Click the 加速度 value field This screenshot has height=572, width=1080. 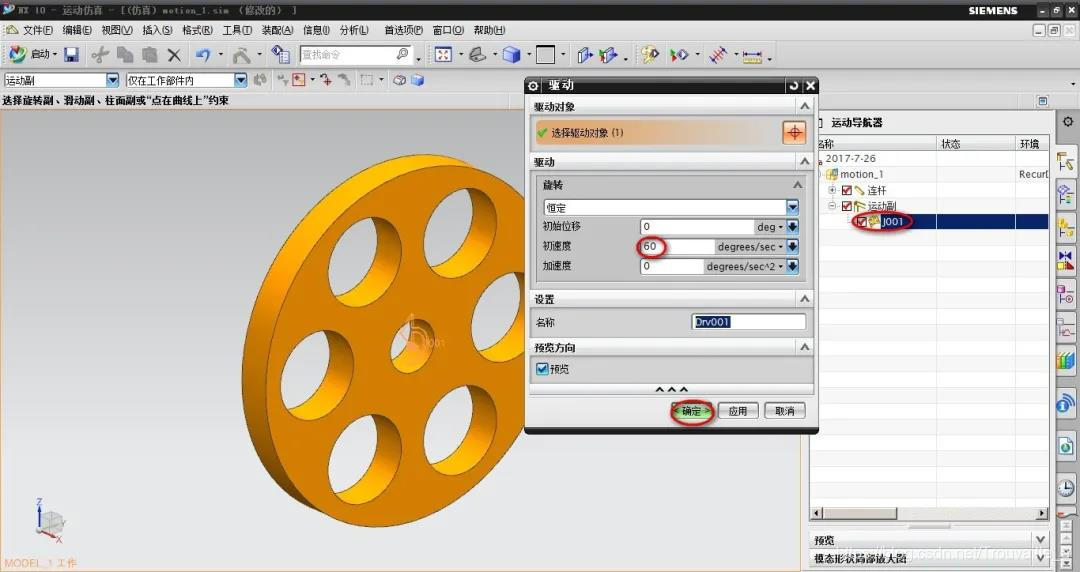coord(672,267)
